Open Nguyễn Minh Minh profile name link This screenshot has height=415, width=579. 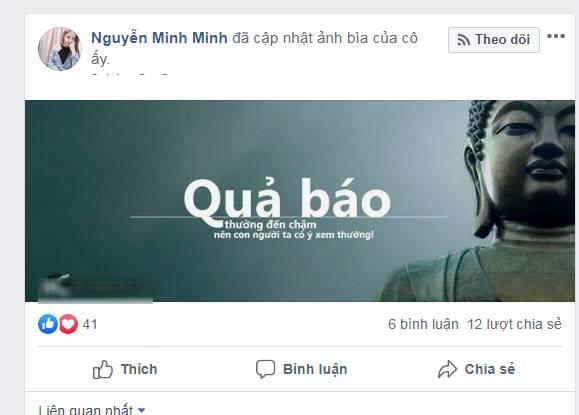[159, 38]
